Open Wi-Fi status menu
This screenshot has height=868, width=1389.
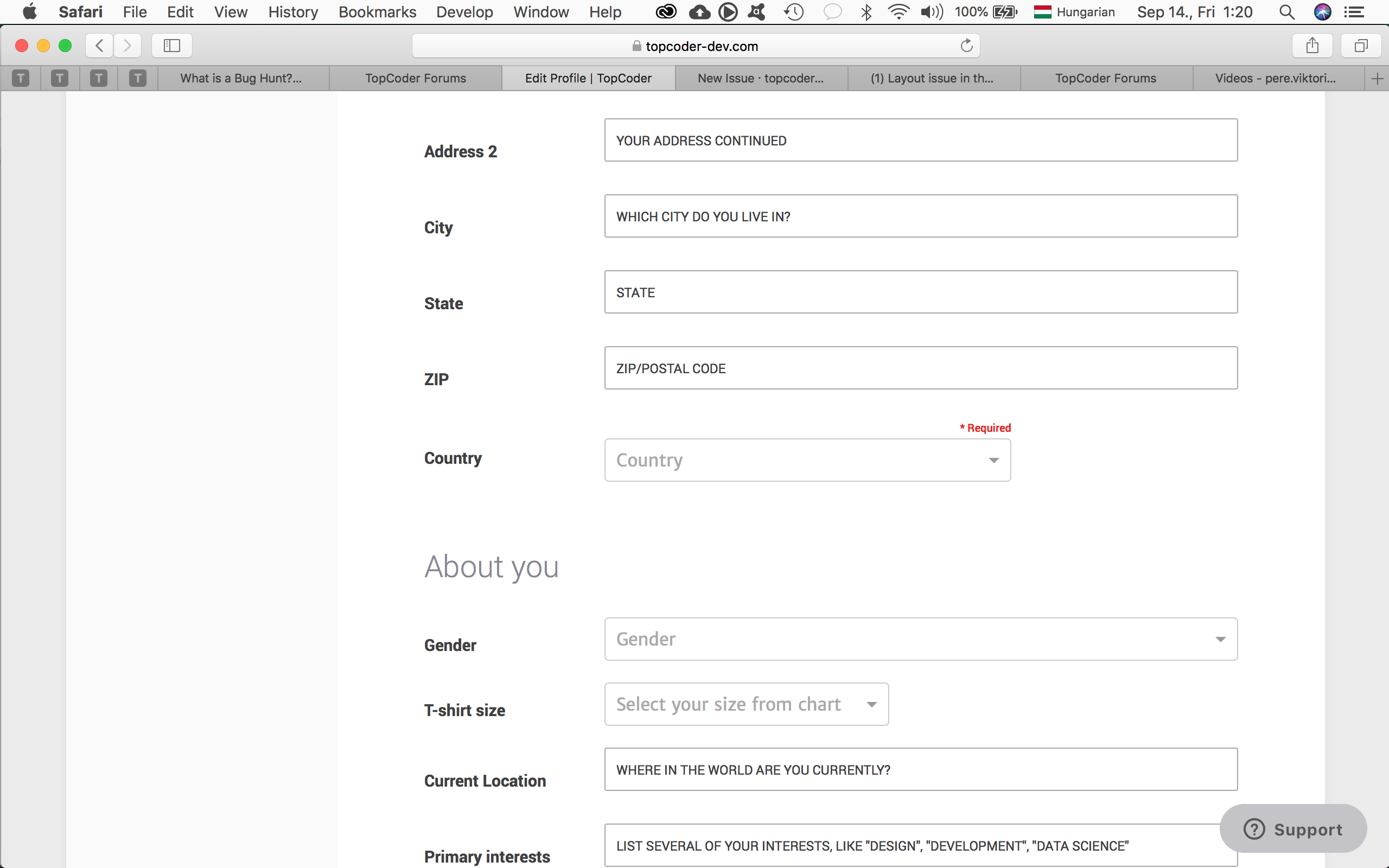[899, 11]
